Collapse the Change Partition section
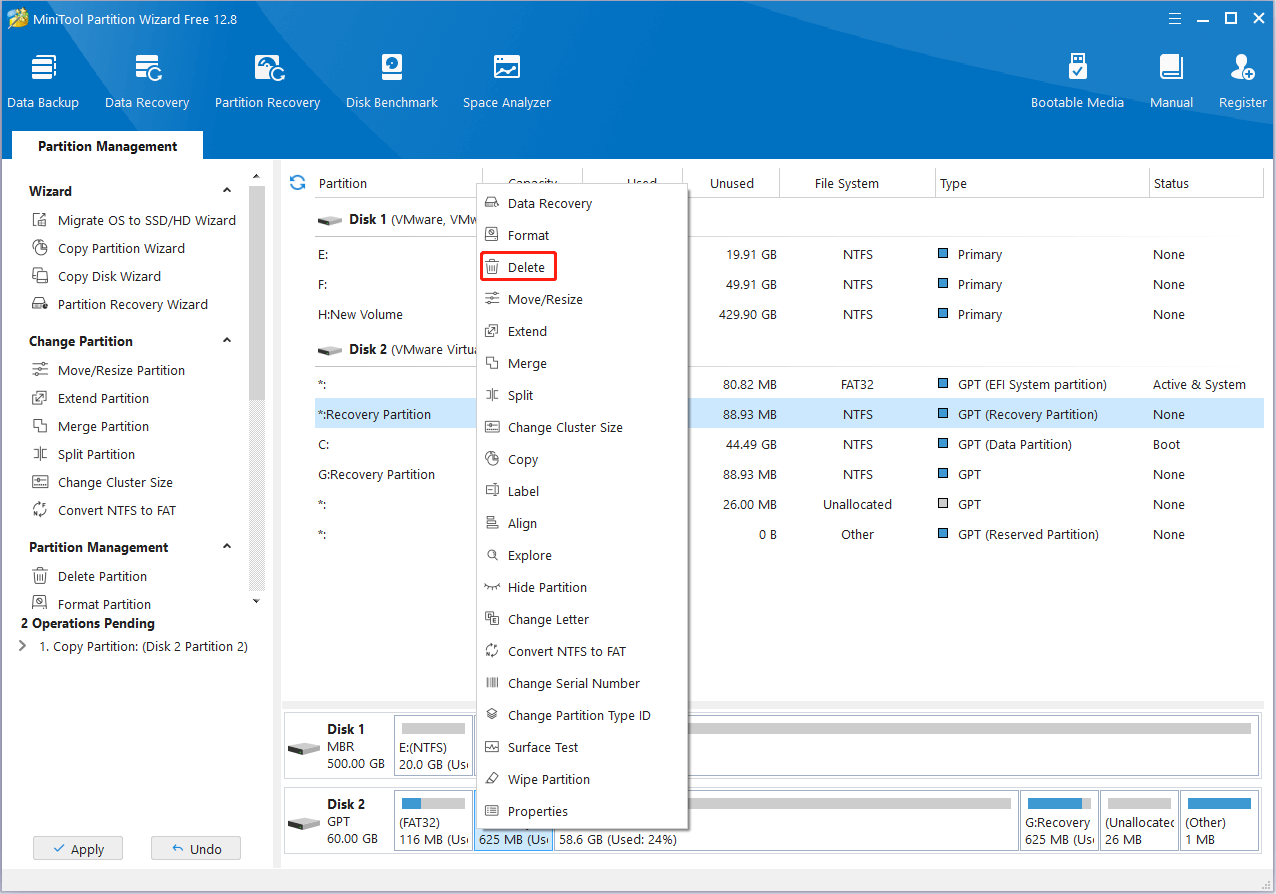The image size is (1276, 894). [227, 341]
